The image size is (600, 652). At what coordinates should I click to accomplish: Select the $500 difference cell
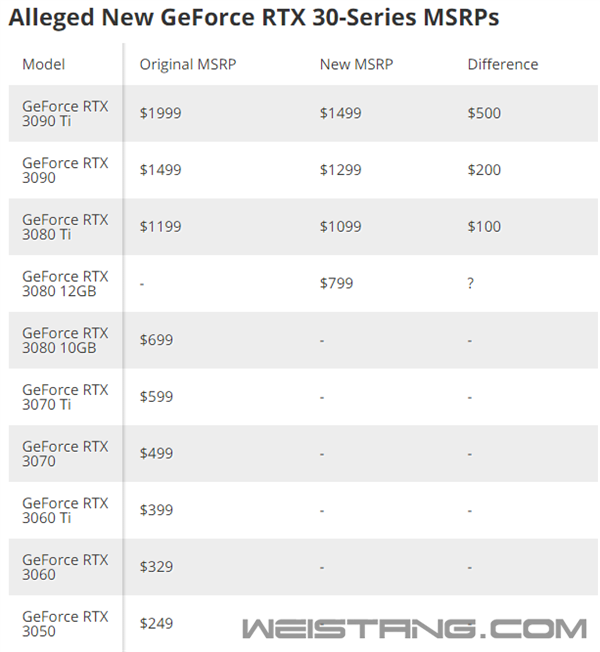[484, 113]
